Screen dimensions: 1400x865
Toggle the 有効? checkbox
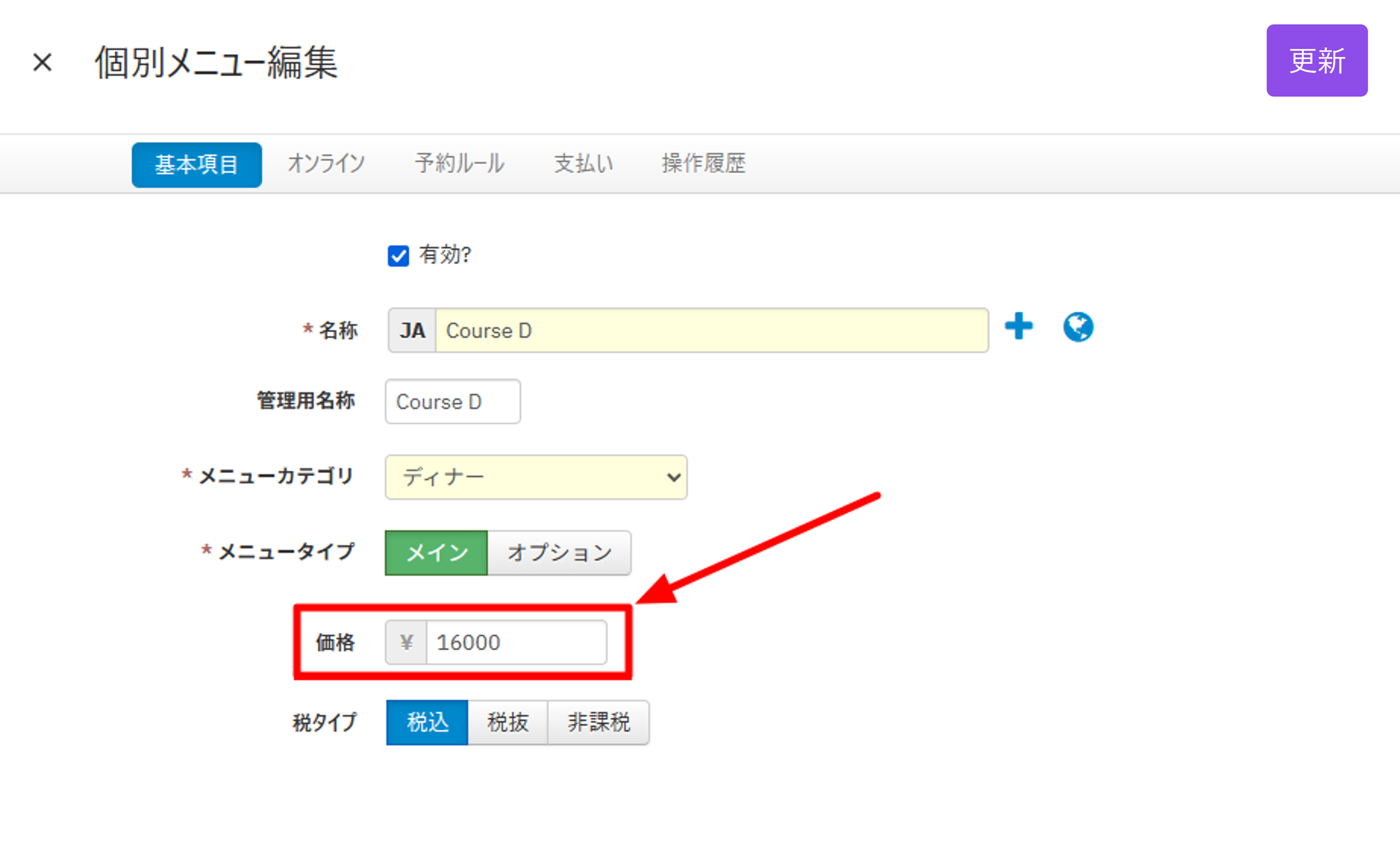click(x=398, y=256)
